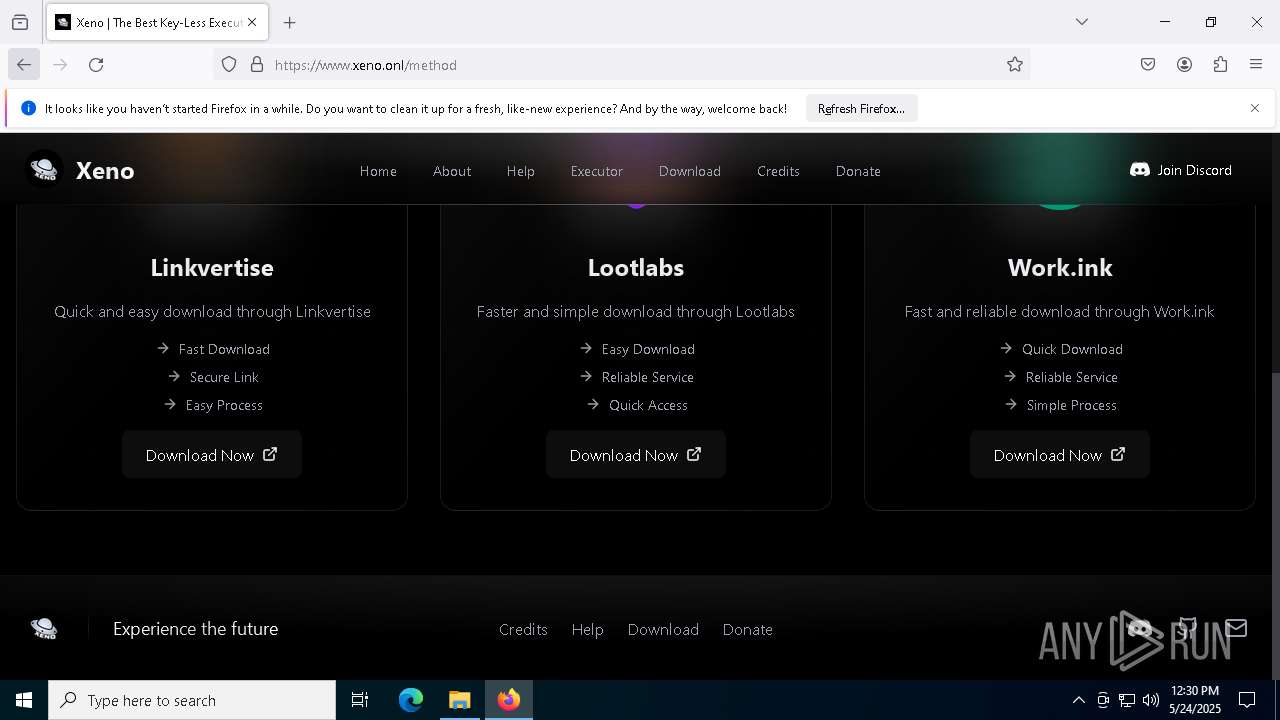Click Download Now under Work.ink

(1060, 455)
